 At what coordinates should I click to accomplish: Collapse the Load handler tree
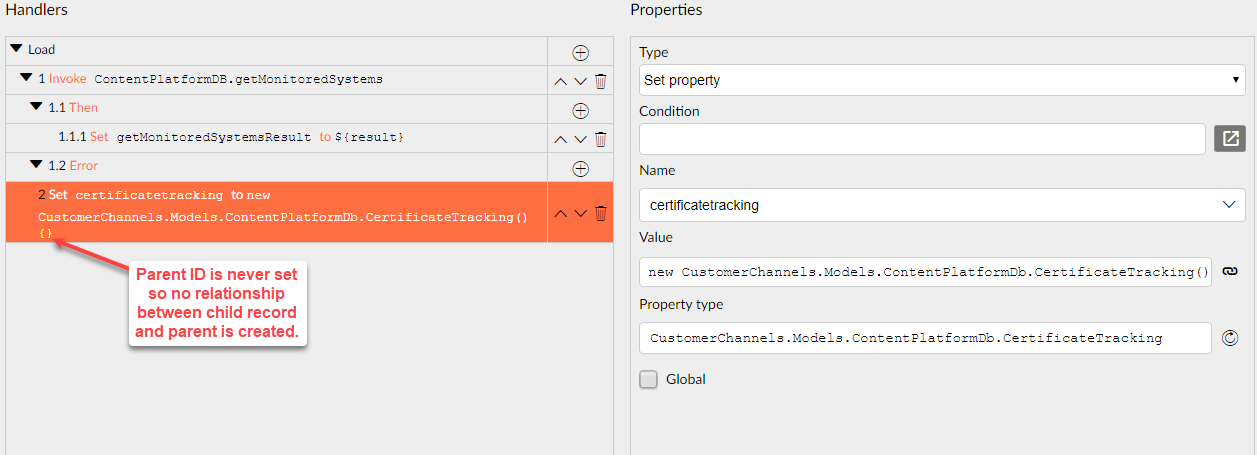pyautogui.click(x=16, y=48)
